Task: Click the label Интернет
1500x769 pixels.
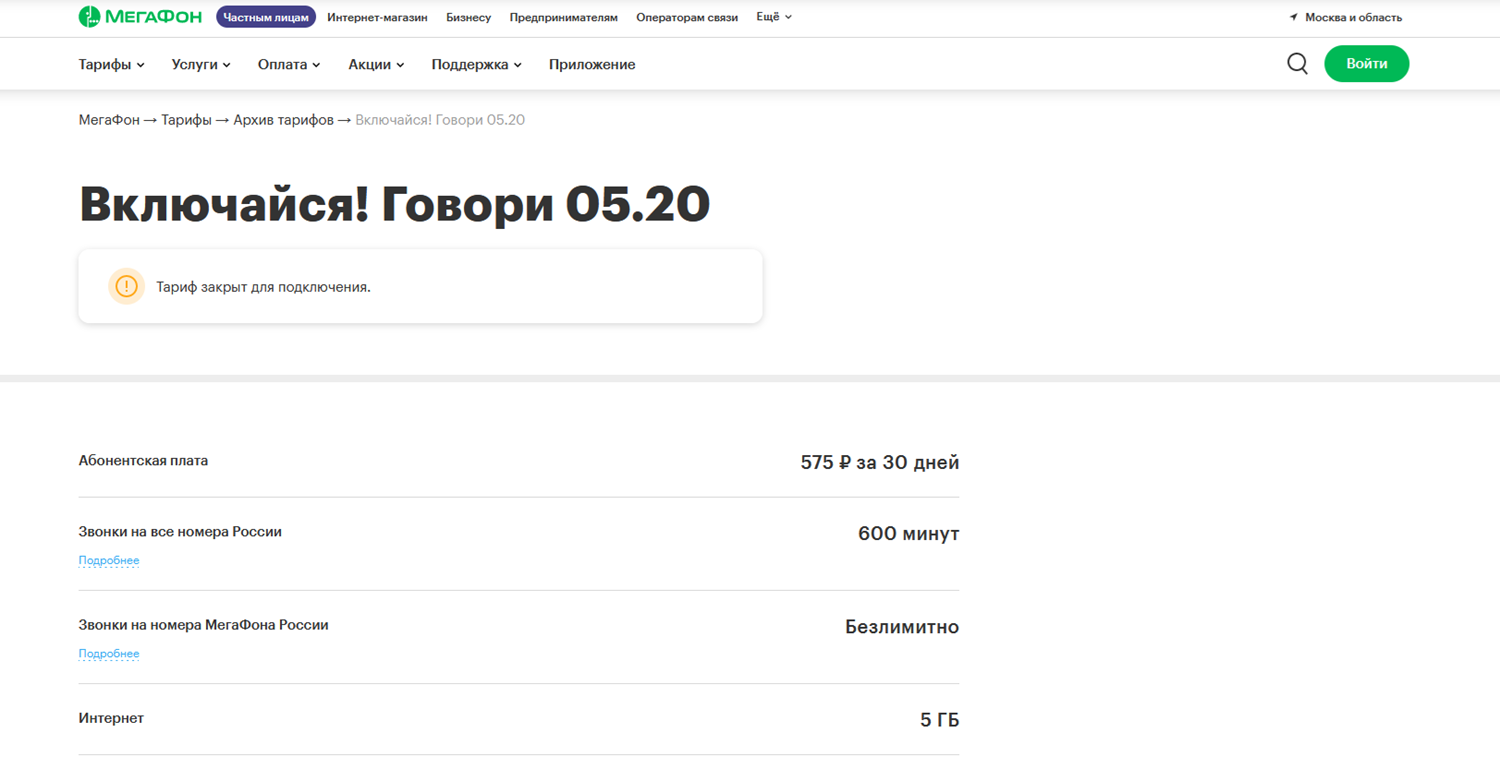Action: (111, 718)
